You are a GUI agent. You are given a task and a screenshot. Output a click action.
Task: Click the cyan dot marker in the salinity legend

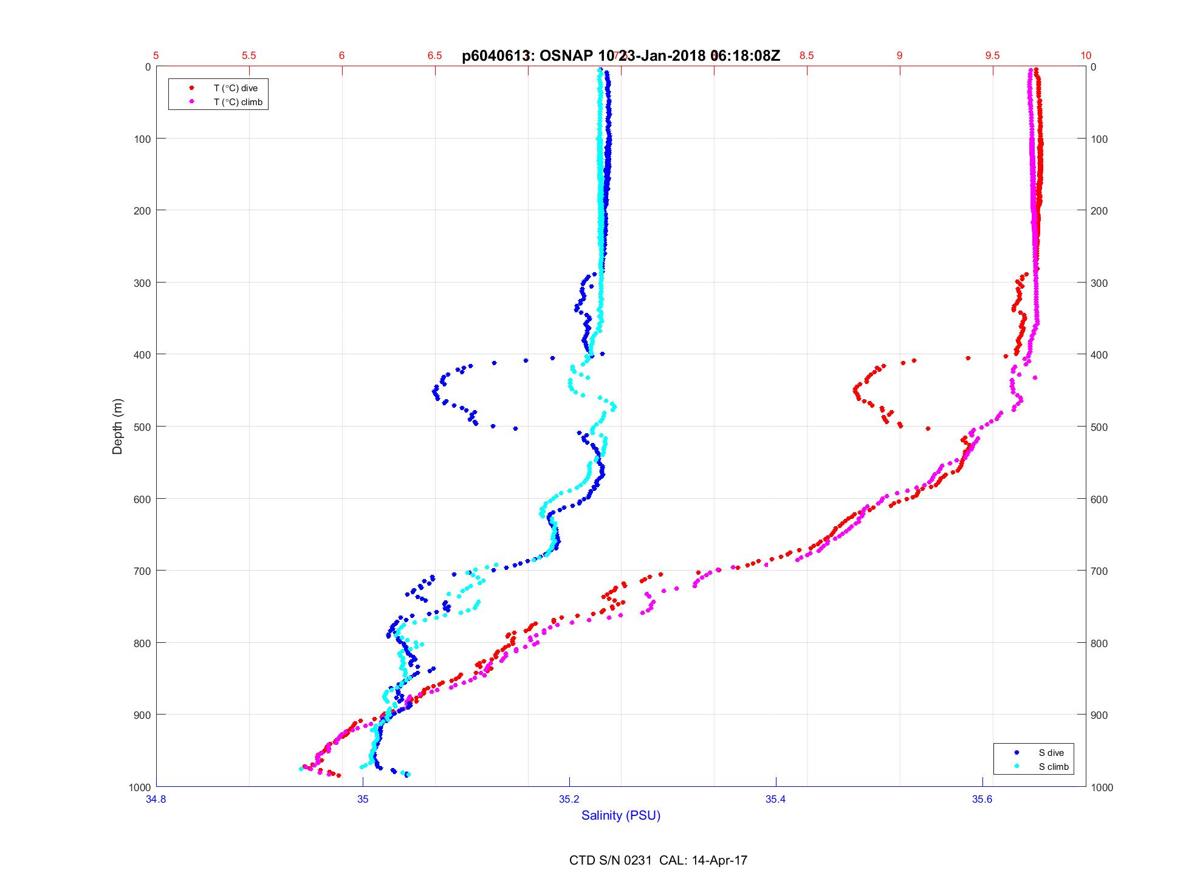click(x=1016, y=766)
